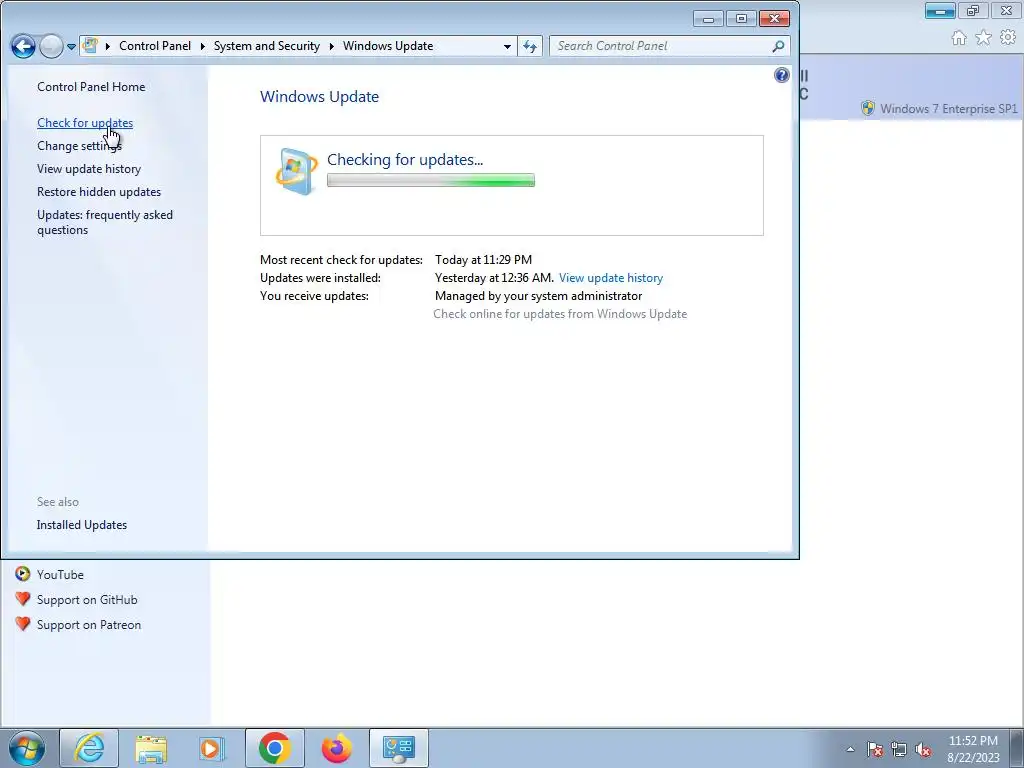Open Action Center flag tray icon
The width and height of the screenshot is (1024, 768).
click(x=874, y=750)
